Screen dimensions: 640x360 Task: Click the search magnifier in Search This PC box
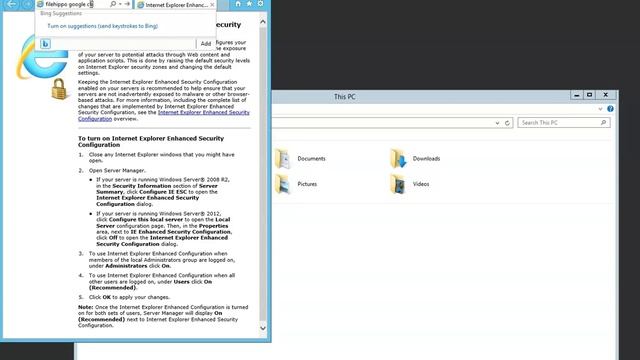pos(603,122)
